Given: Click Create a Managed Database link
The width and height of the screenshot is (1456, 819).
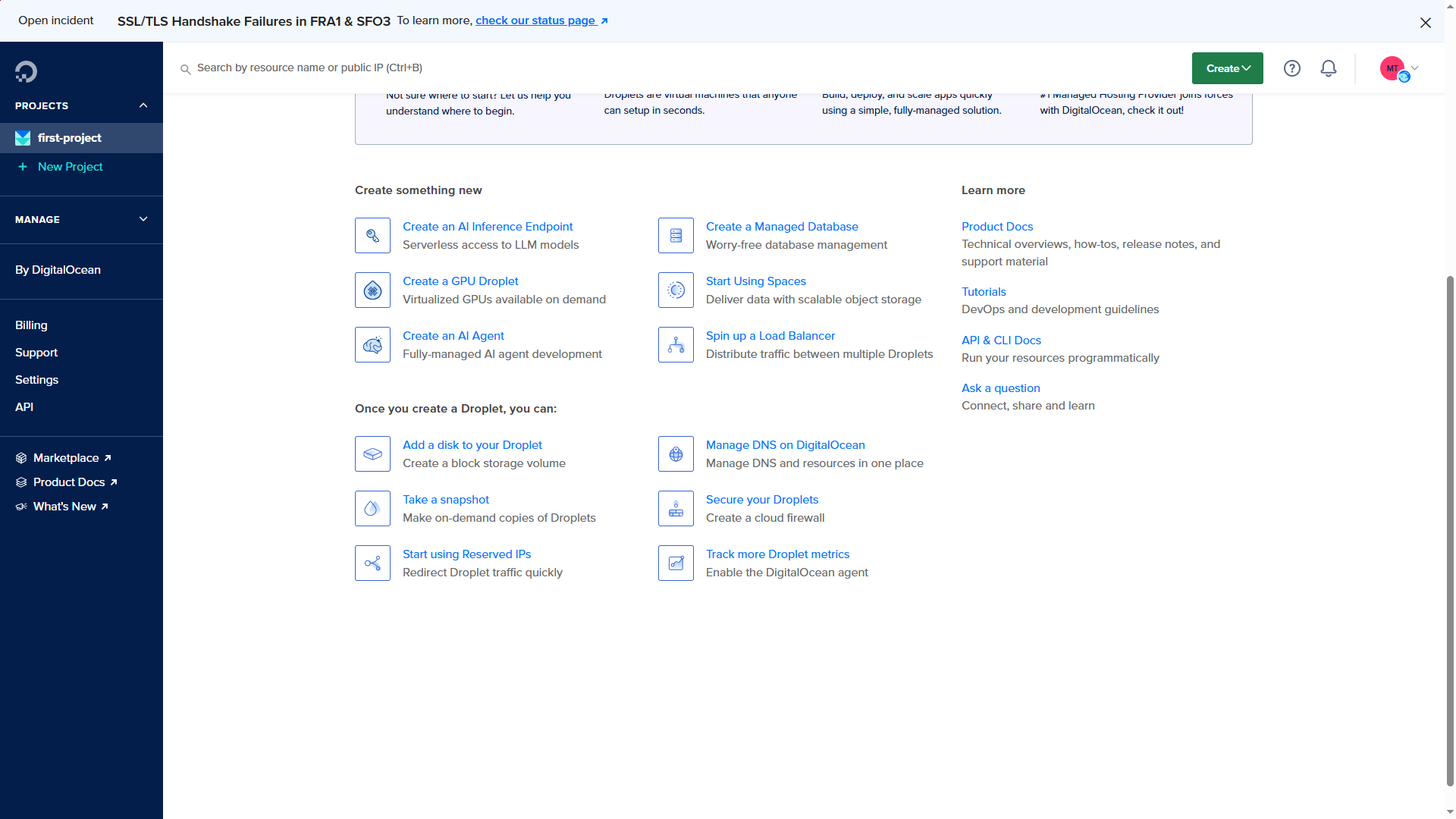Looking at the screenshot, I should (x=782, y=227).
